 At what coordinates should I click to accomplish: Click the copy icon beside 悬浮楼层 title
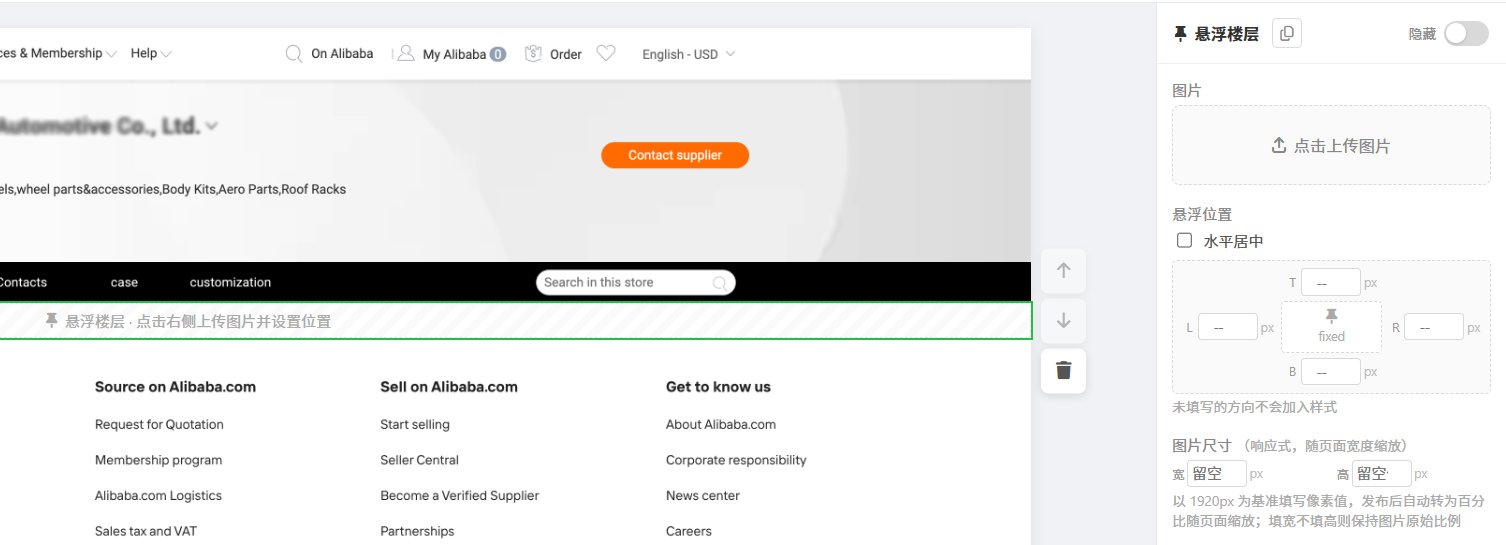(x=1287, y=33)
